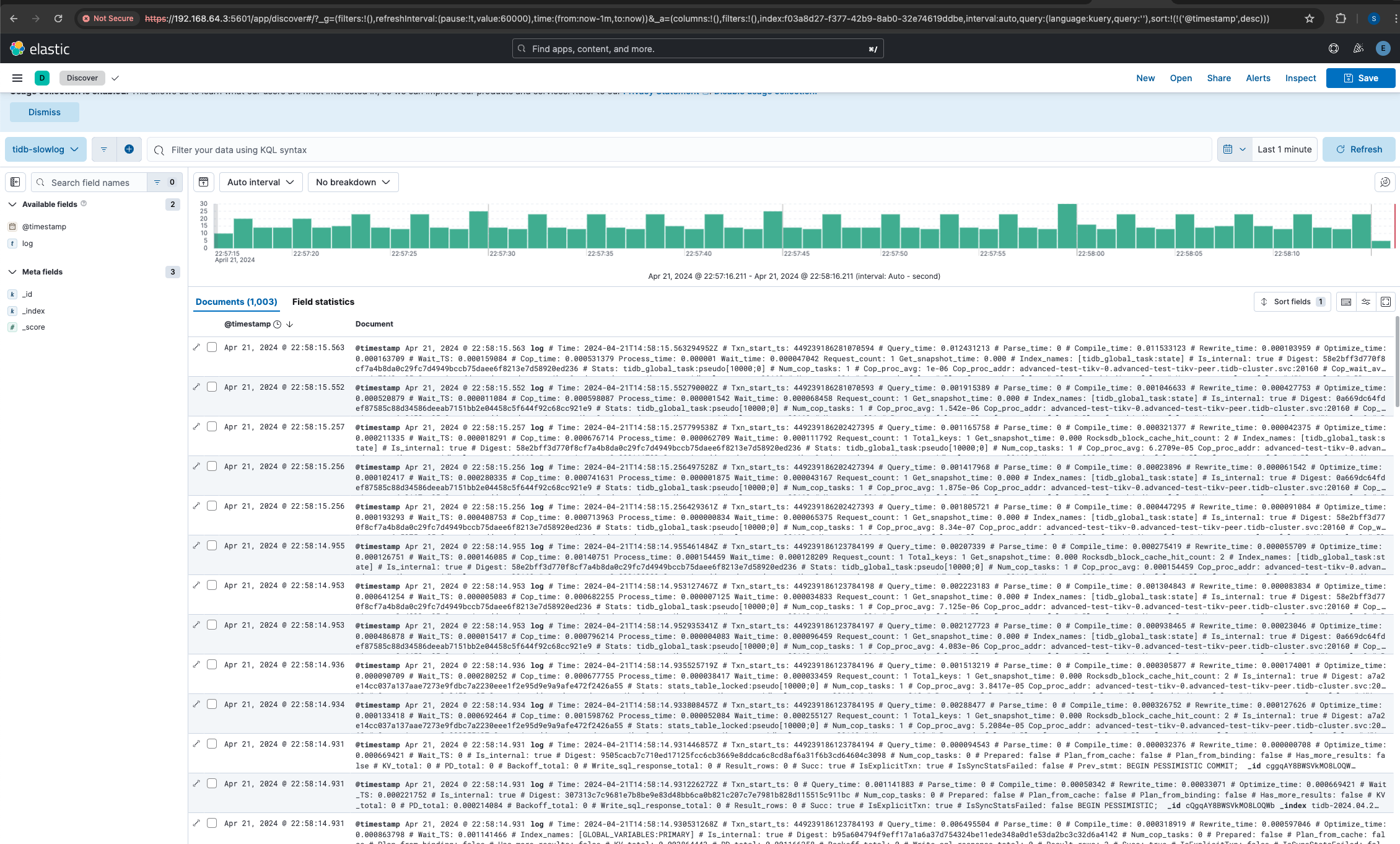Reload the page in browser
Viewport: 1400px width, 844px height.
(58, 19)
